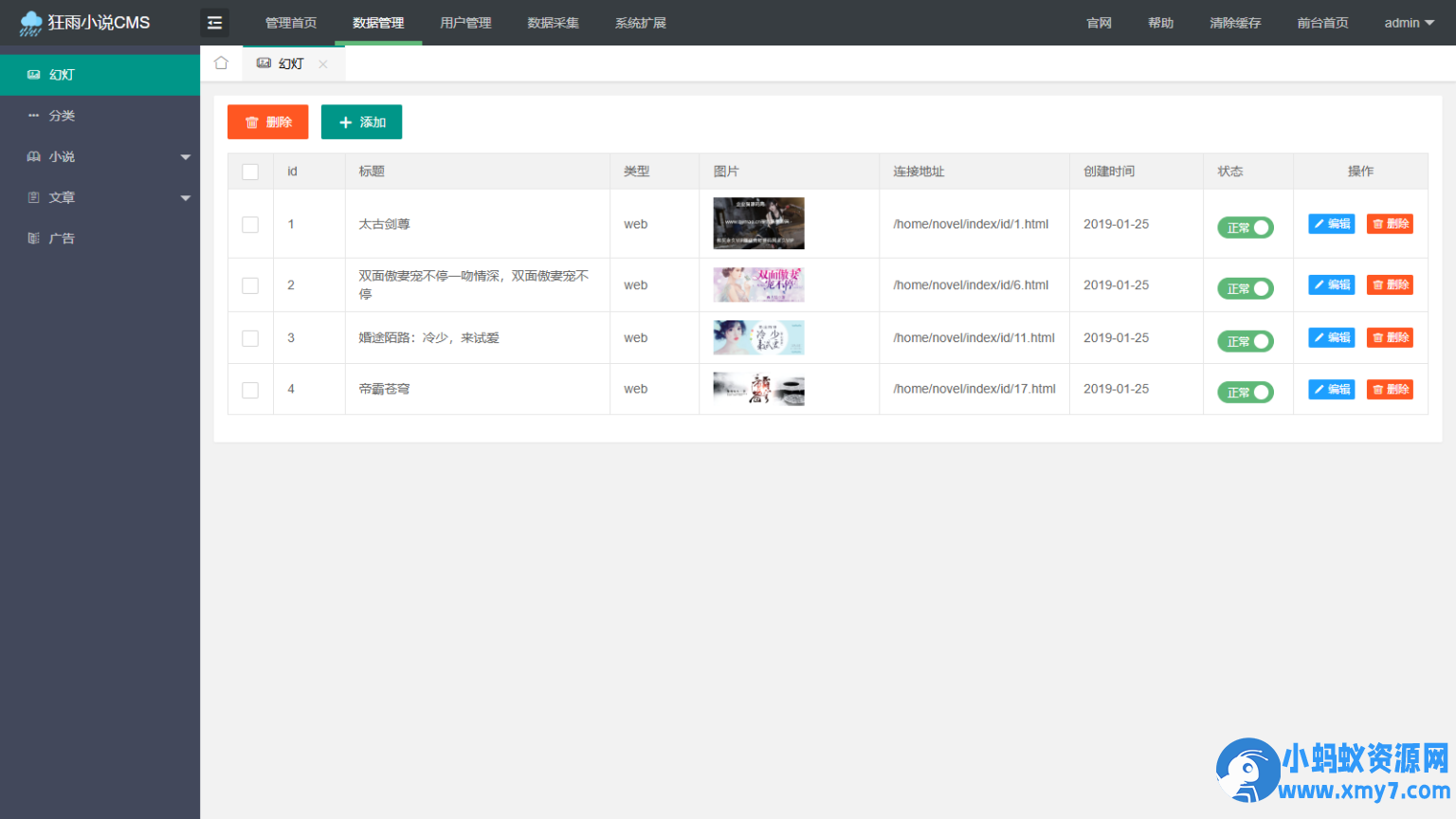Click the green 添加 button

pyautogui.click(x=362, y=122)
